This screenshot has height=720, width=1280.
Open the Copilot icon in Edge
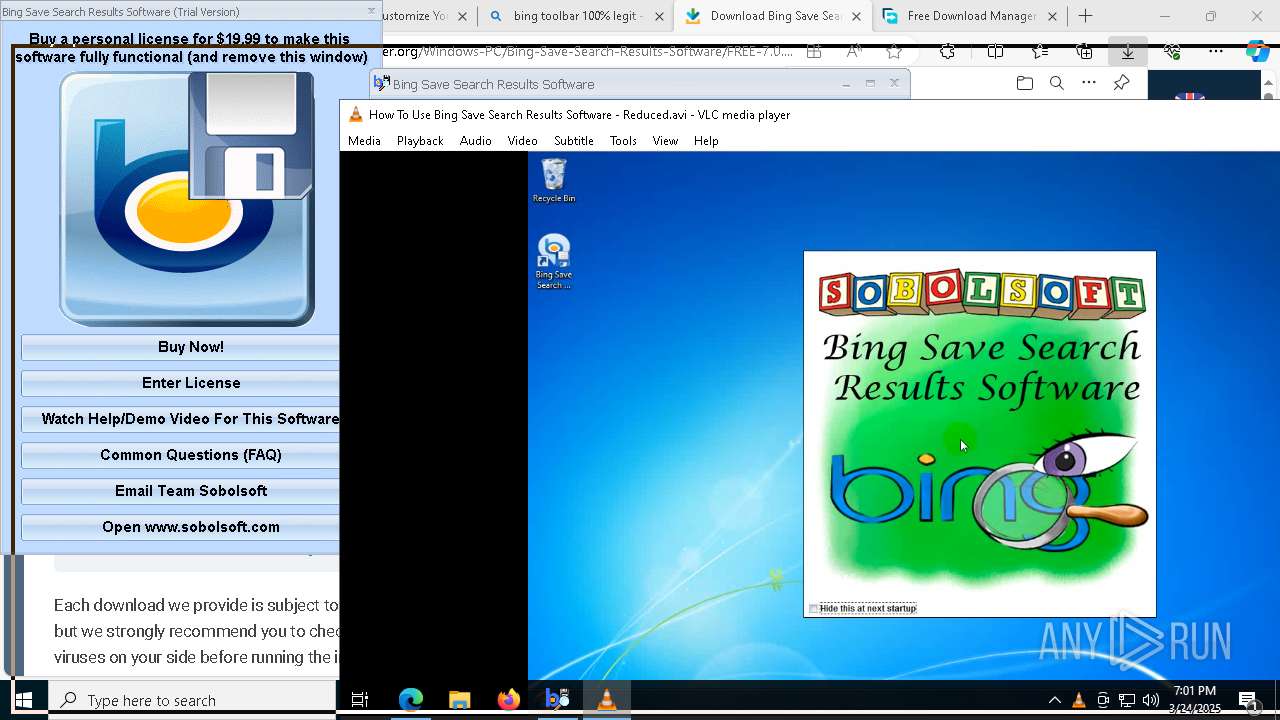[x=1258, y=52]
